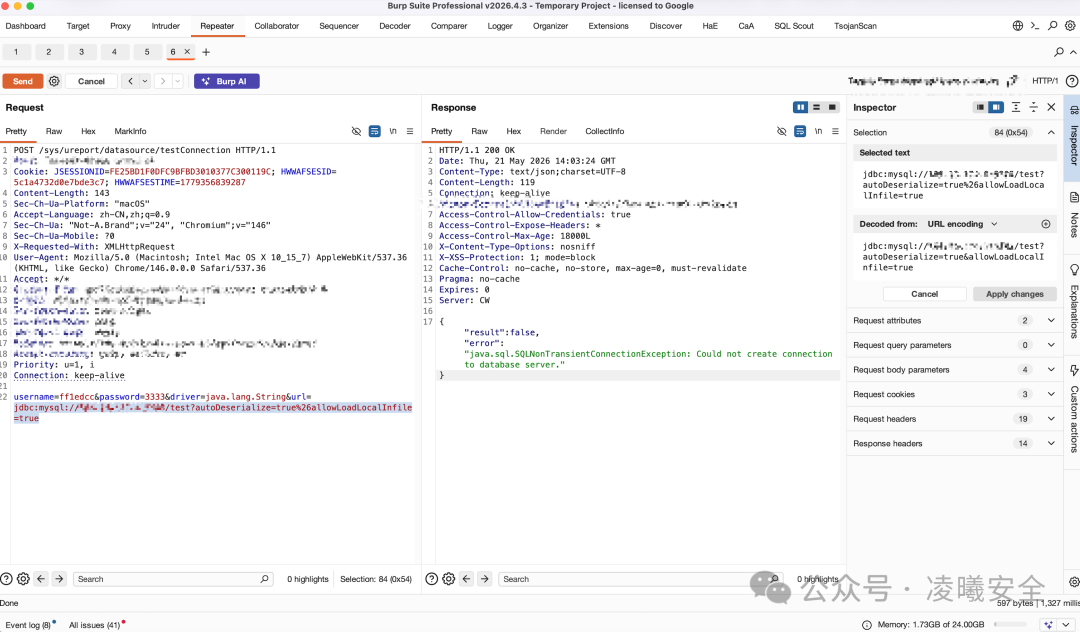The image size is (1080, 632).
Task: Apply changes in Inspector
Action: [x=1015, y=294]
